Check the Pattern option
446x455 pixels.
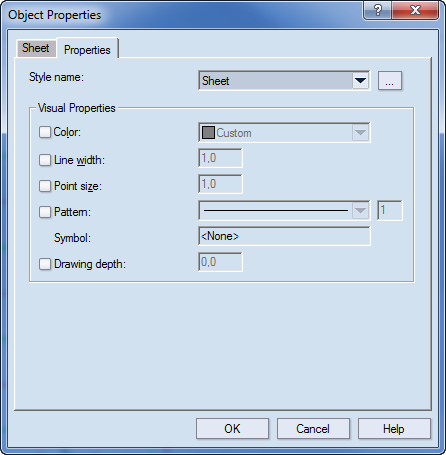[x=45, y=212]
